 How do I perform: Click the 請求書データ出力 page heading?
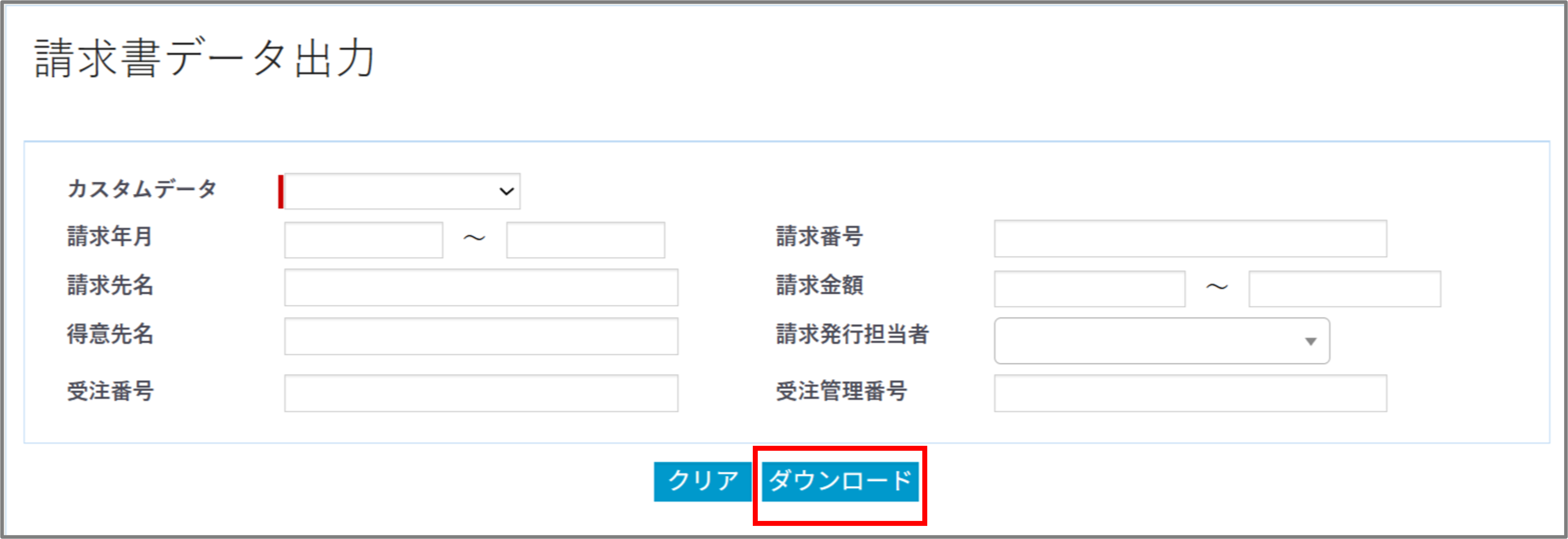205,58
